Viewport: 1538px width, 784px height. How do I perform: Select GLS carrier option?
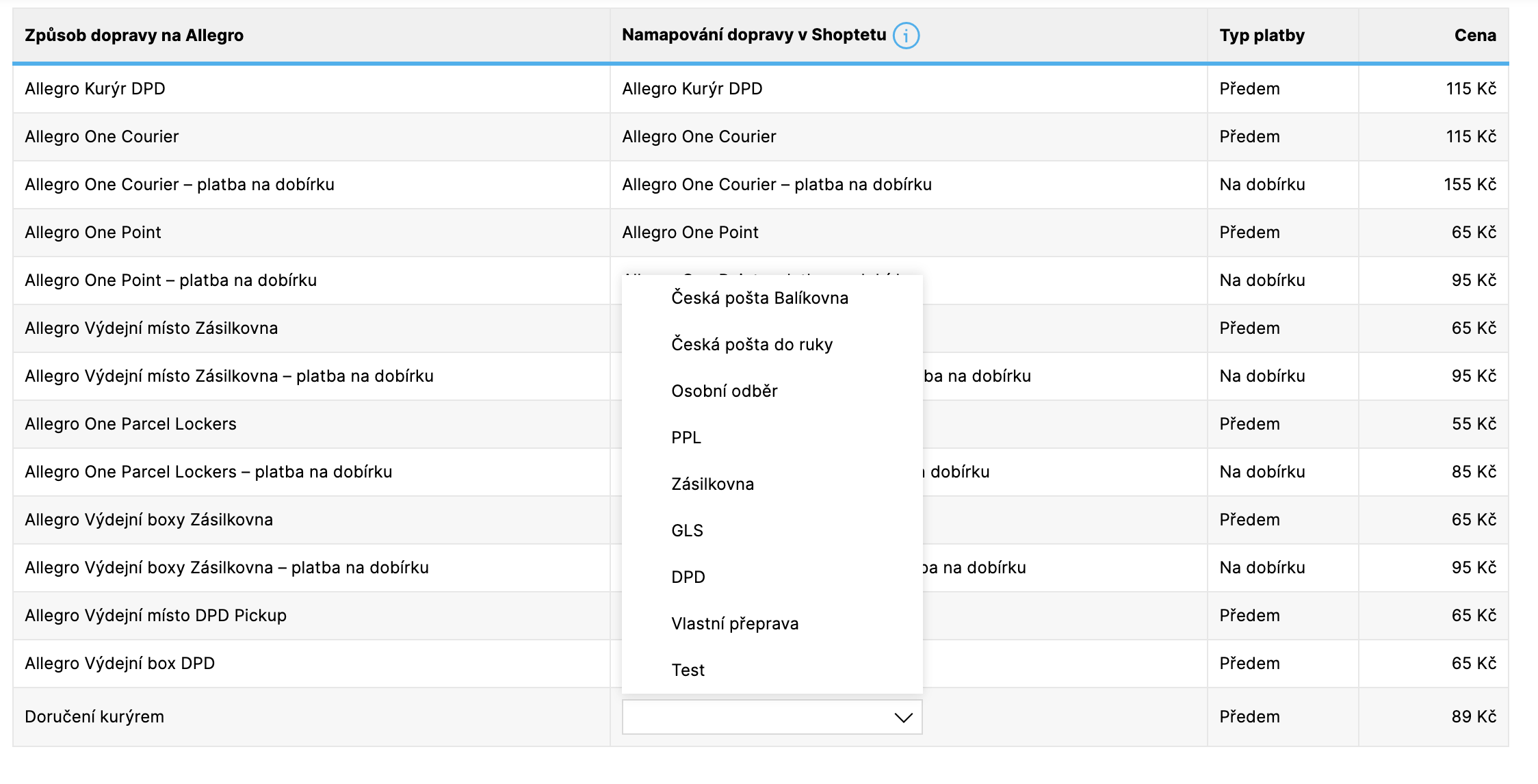click(687, 531)
